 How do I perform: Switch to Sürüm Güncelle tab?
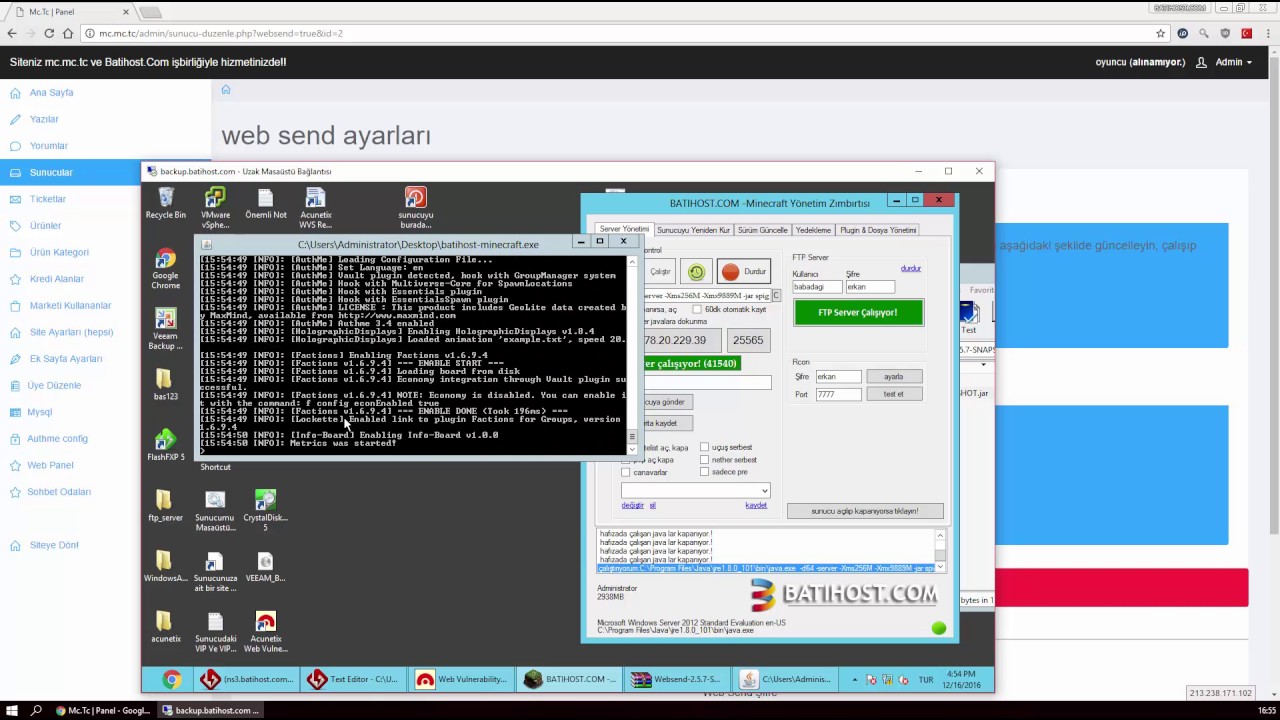pos(762,230)
